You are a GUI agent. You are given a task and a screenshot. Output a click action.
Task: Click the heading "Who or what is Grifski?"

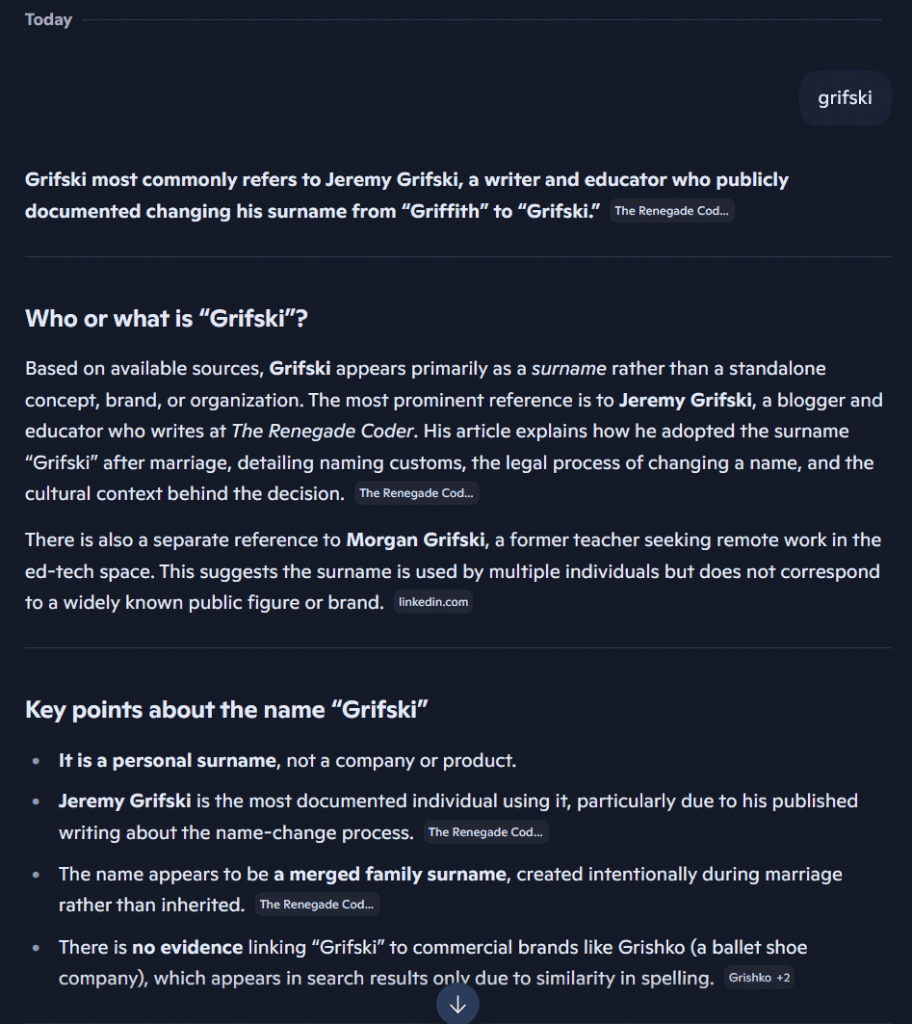click(167, 319)
